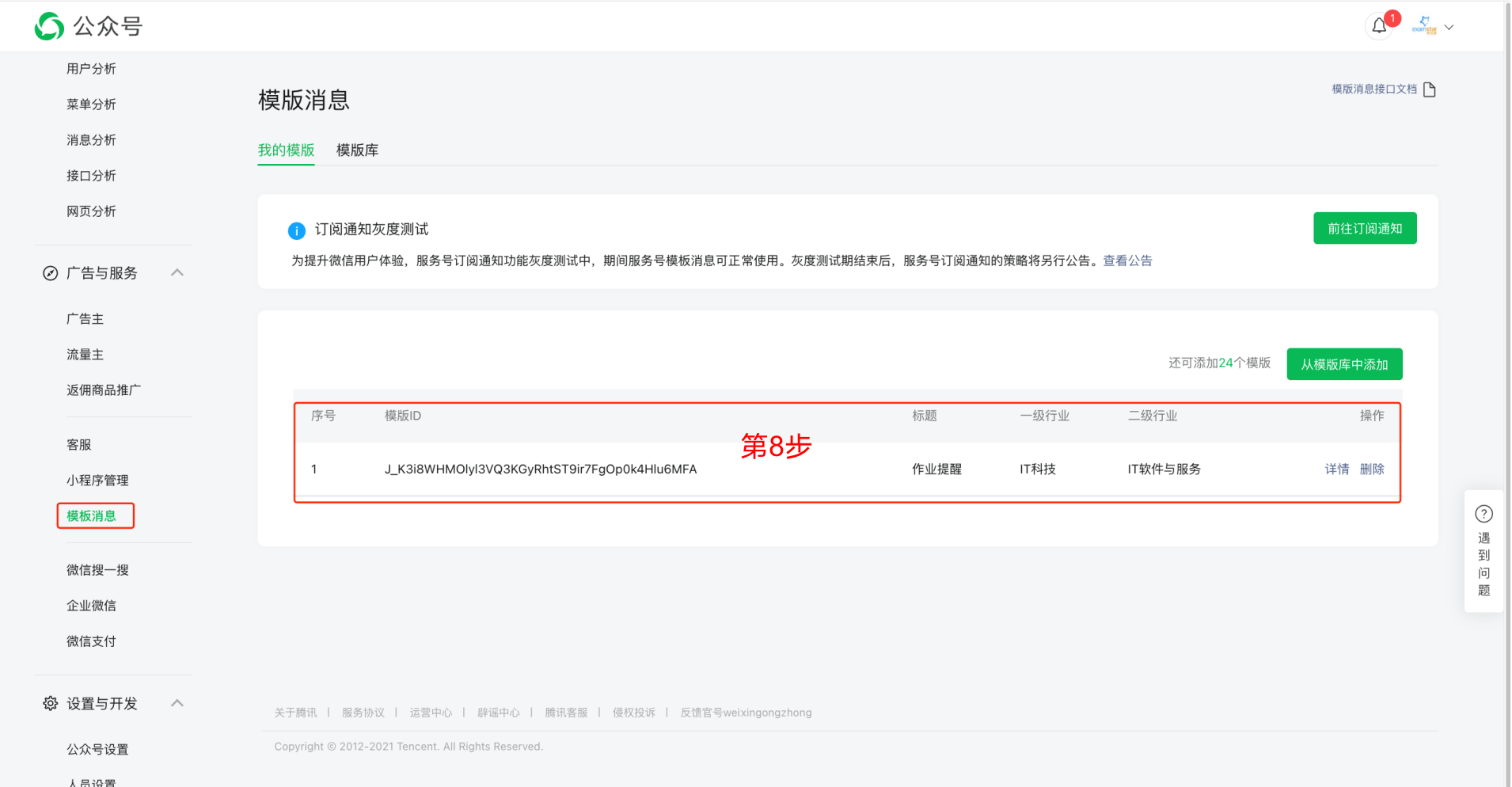Open the notification bell with badge
The width and height of the screenshot is (1512, 787).
click(x=1379, y=26)
